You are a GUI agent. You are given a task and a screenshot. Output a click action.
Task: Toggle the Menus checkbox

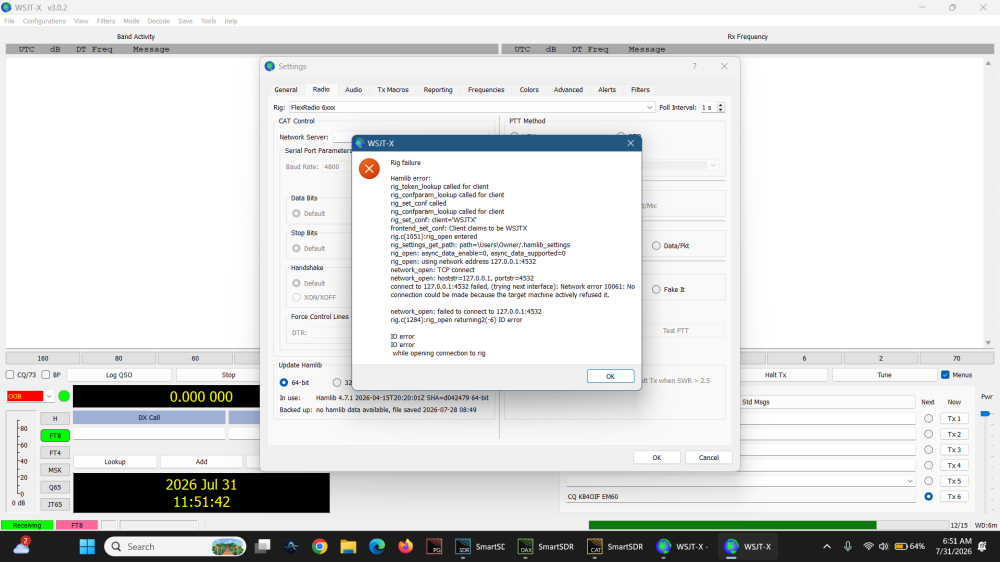point(945,375)
